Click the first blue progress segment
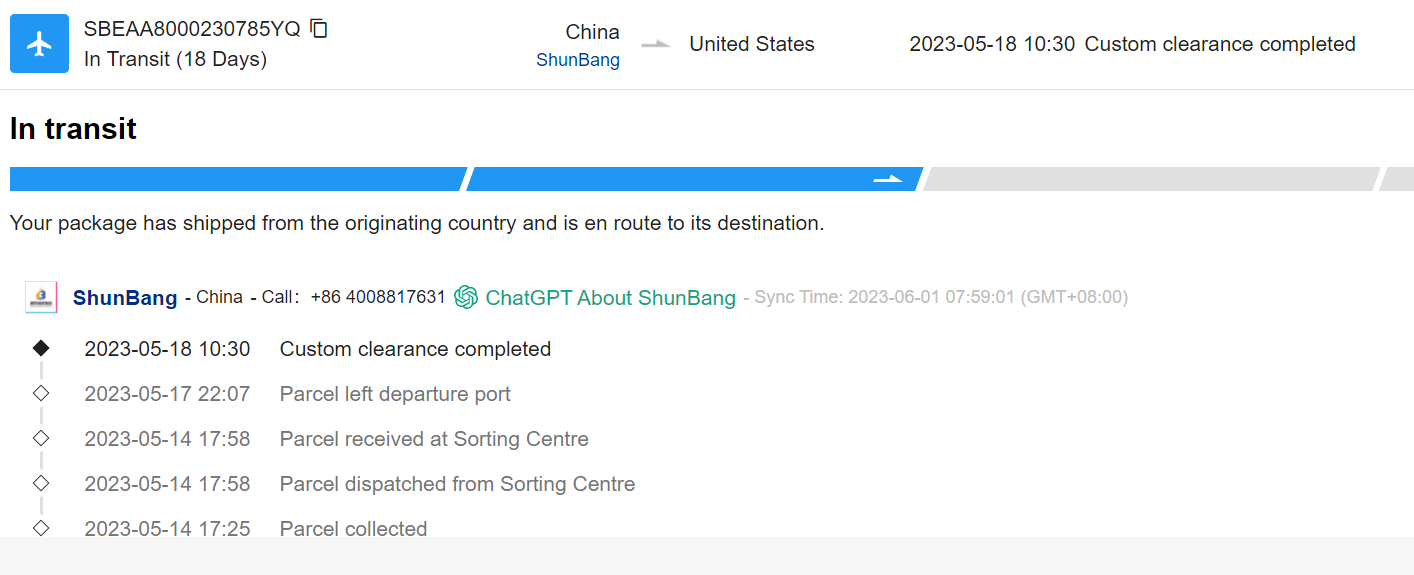Viewport: 1414px width, 575px height. 236,179
